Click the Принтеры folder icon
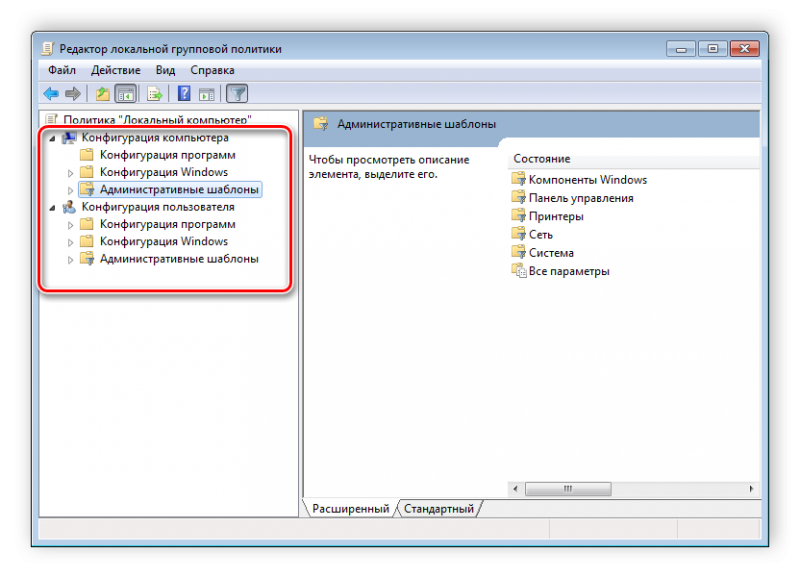This screenshot has width=800, height=578. coord(518,216)
